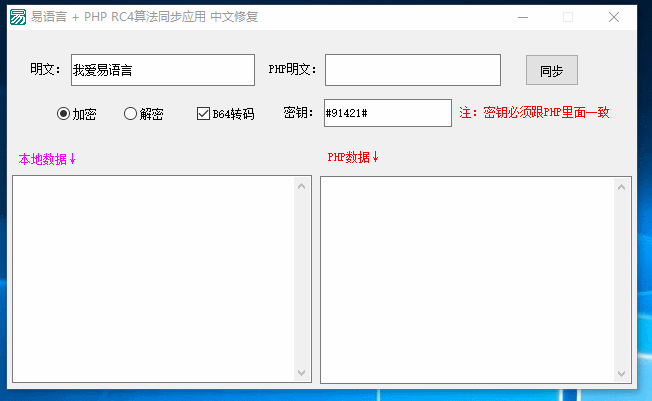Focus the PHP明文 input field
Screen dimensions: 652x401
413,70
